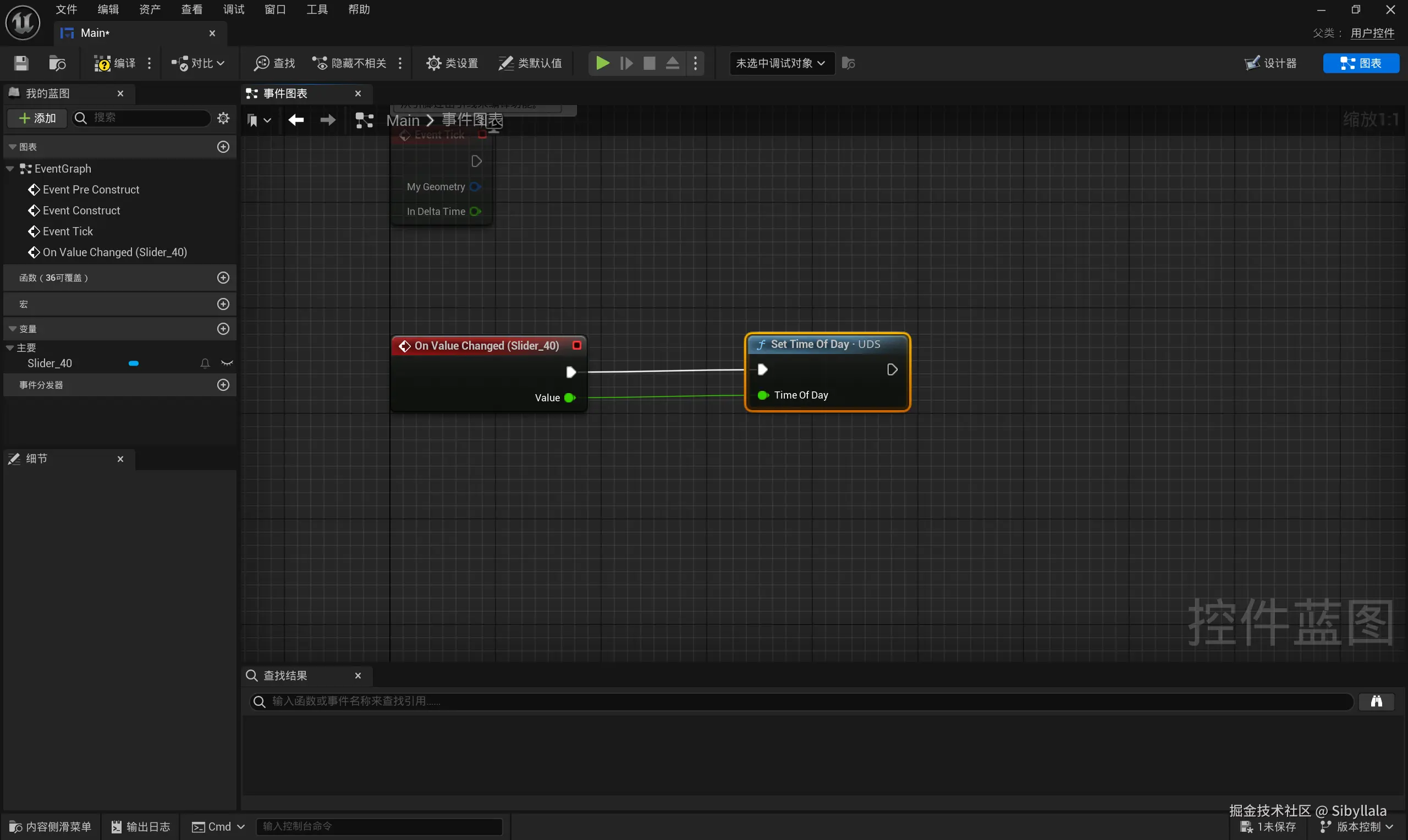
Task: Click the binoculars find-in-blueprints icon
Action: pos(1376,702)
